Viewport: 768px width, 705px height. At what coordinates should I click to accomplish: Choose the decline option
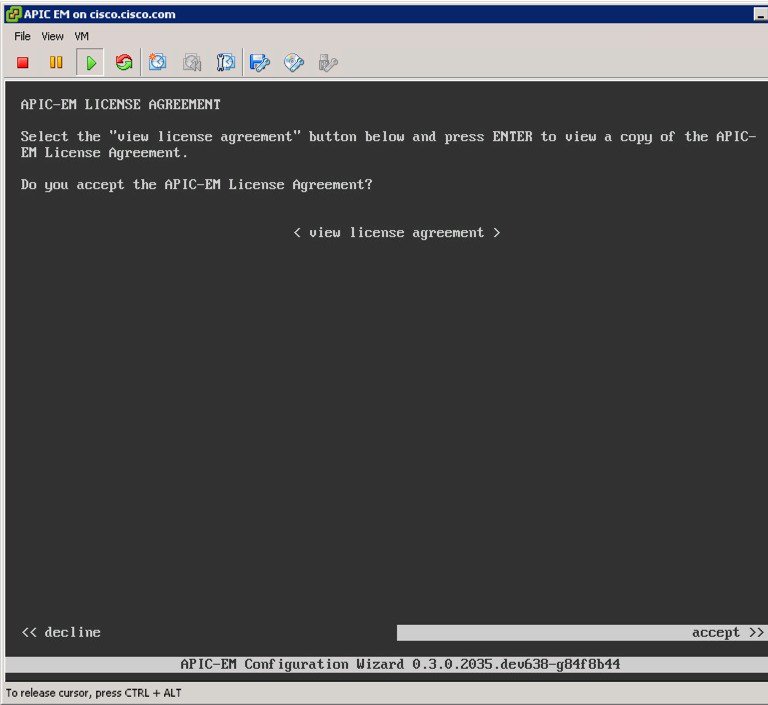(61, 632)
